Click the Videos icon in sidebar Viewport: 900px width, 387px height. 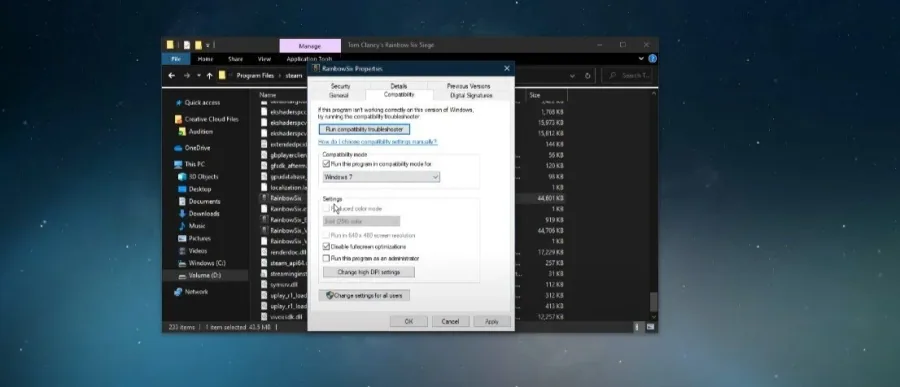coord(182,251)
